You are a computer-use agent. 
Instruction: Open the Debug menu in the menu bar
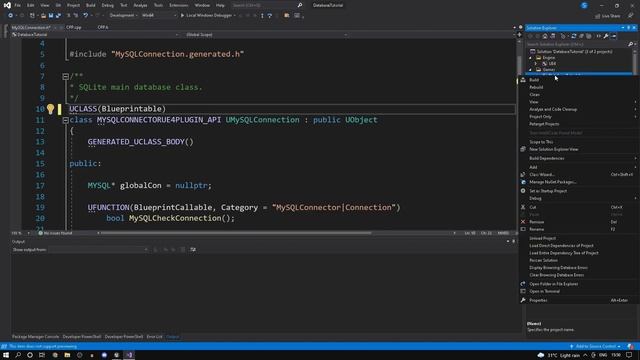pos(107,5)
